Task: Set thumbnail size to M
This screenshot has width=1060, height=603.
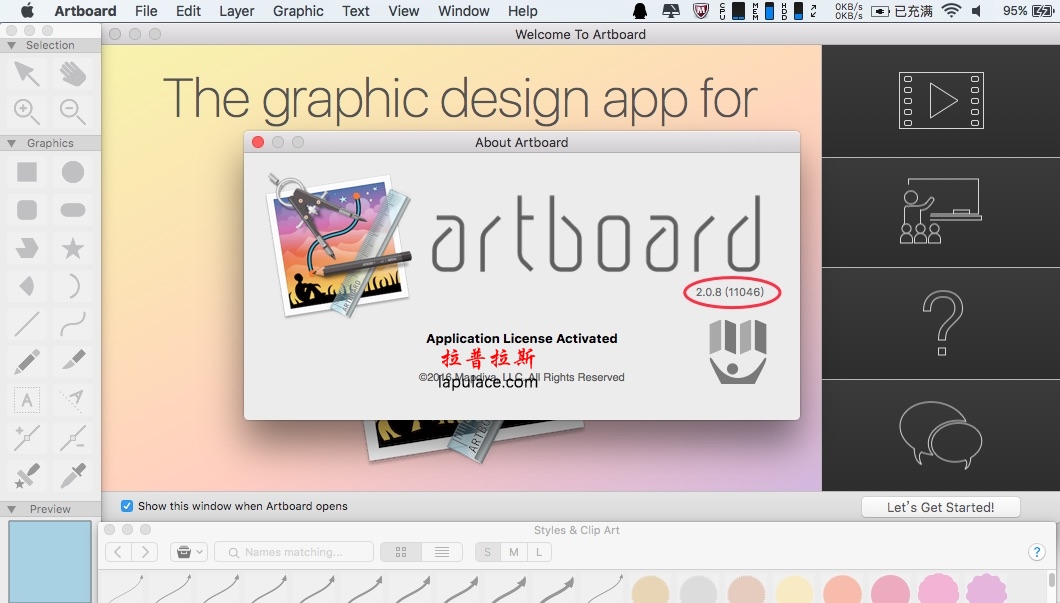Action: click(x=514, y=552)
